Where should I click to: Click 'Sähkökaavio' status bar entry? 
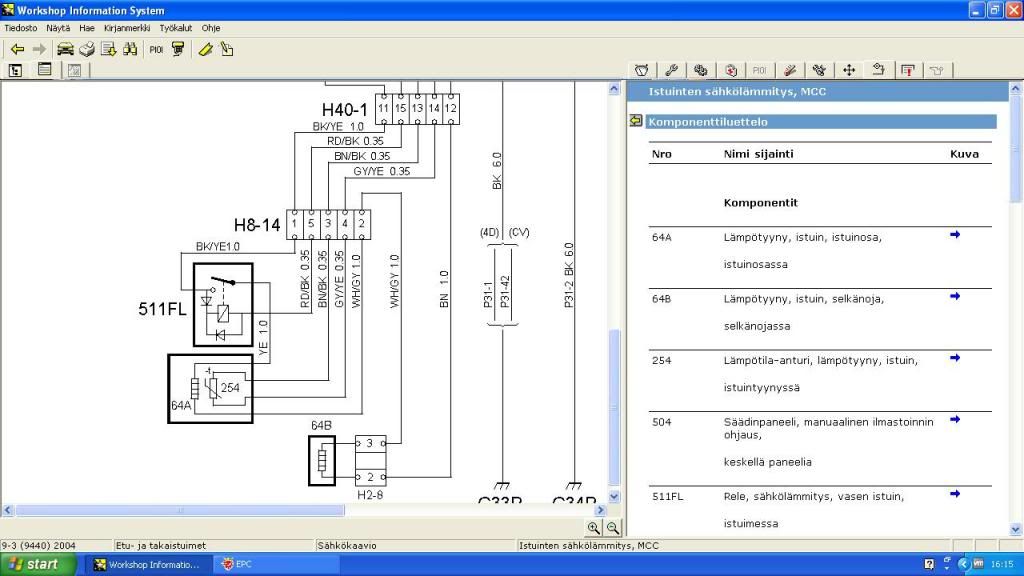(347, 545)
